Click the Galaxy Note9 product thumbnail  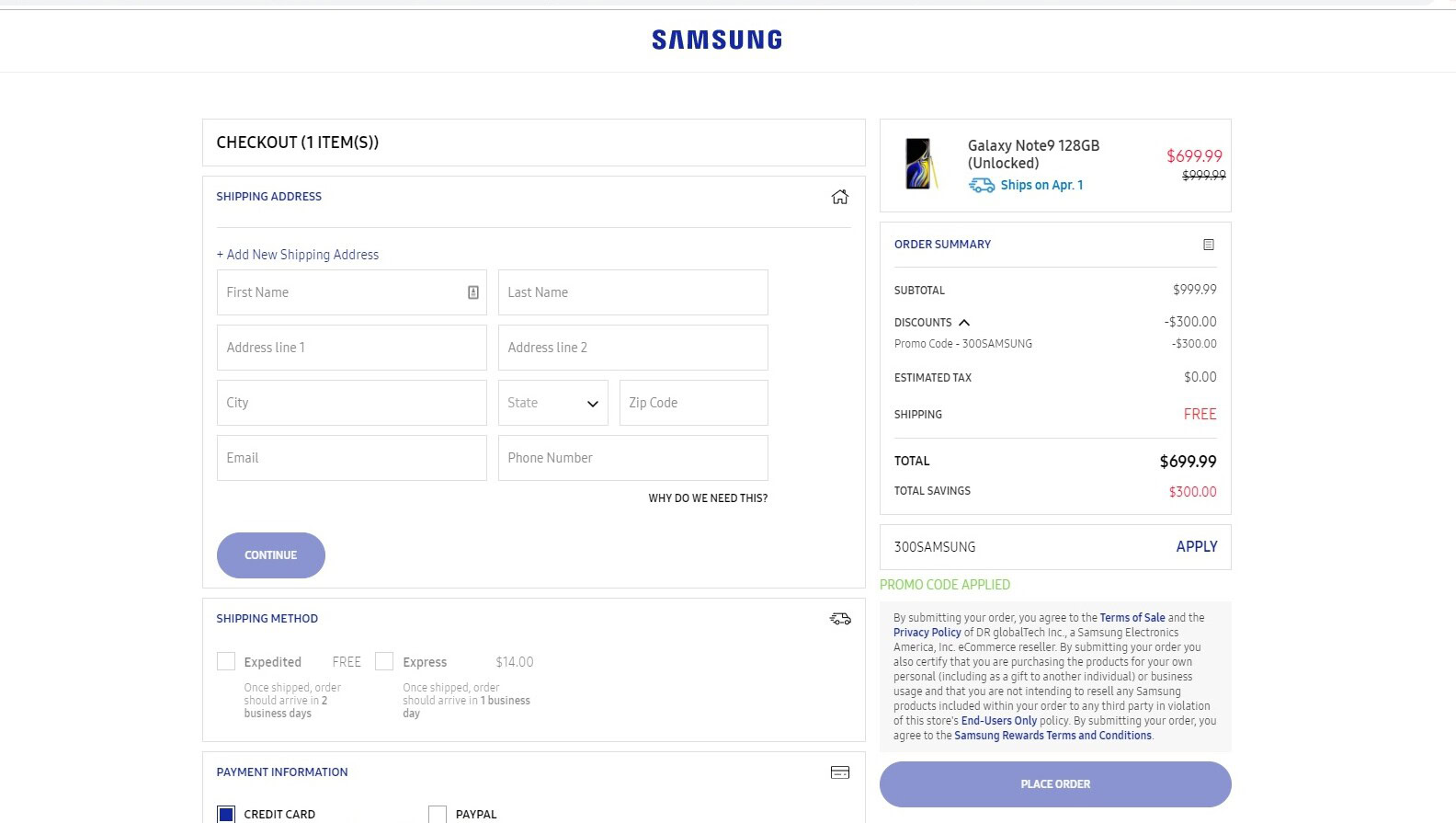point(919,164)
